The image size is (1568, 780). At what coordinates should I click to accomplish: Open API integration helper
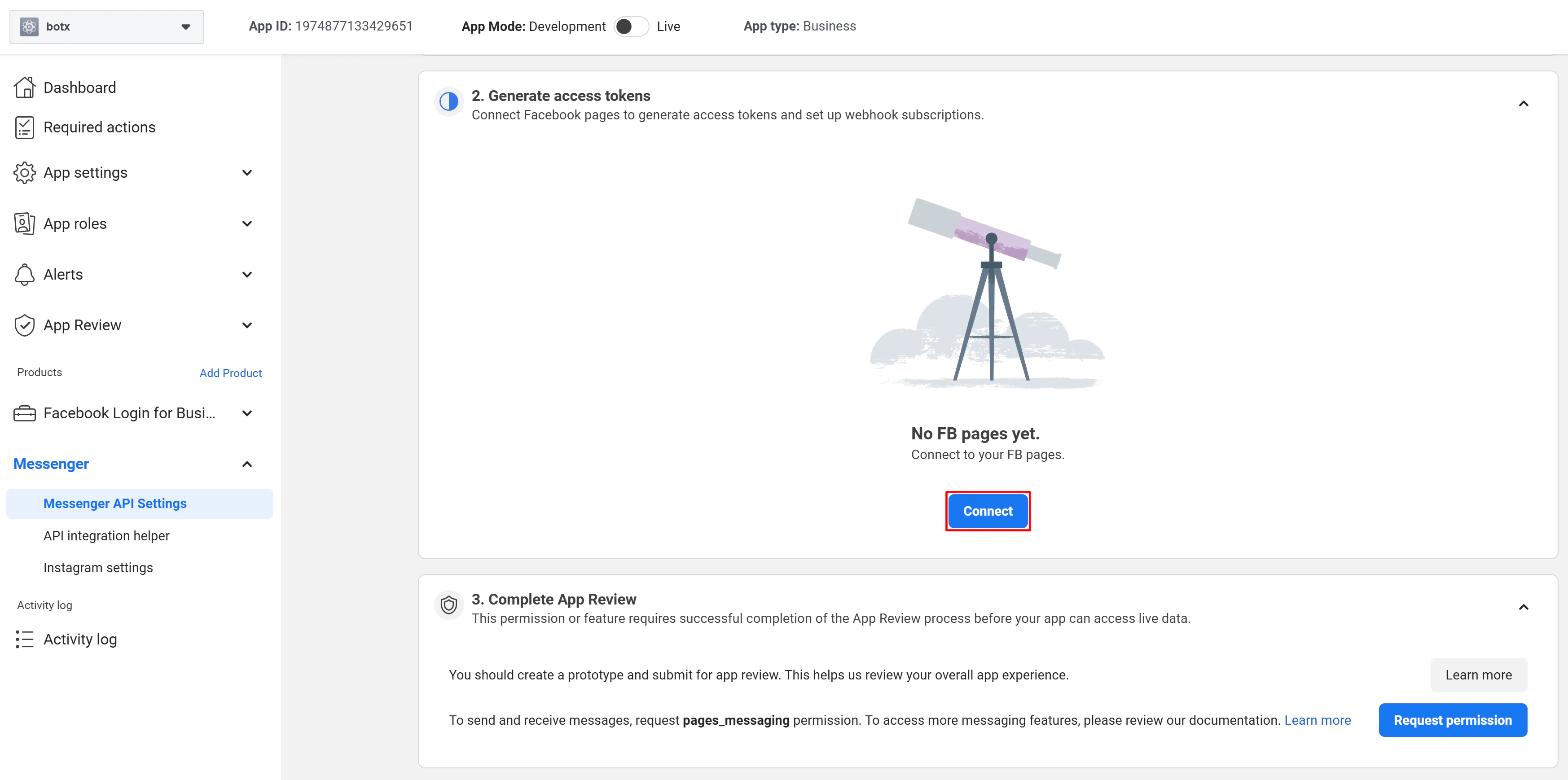pyautogui.click(x=106, y=536)
